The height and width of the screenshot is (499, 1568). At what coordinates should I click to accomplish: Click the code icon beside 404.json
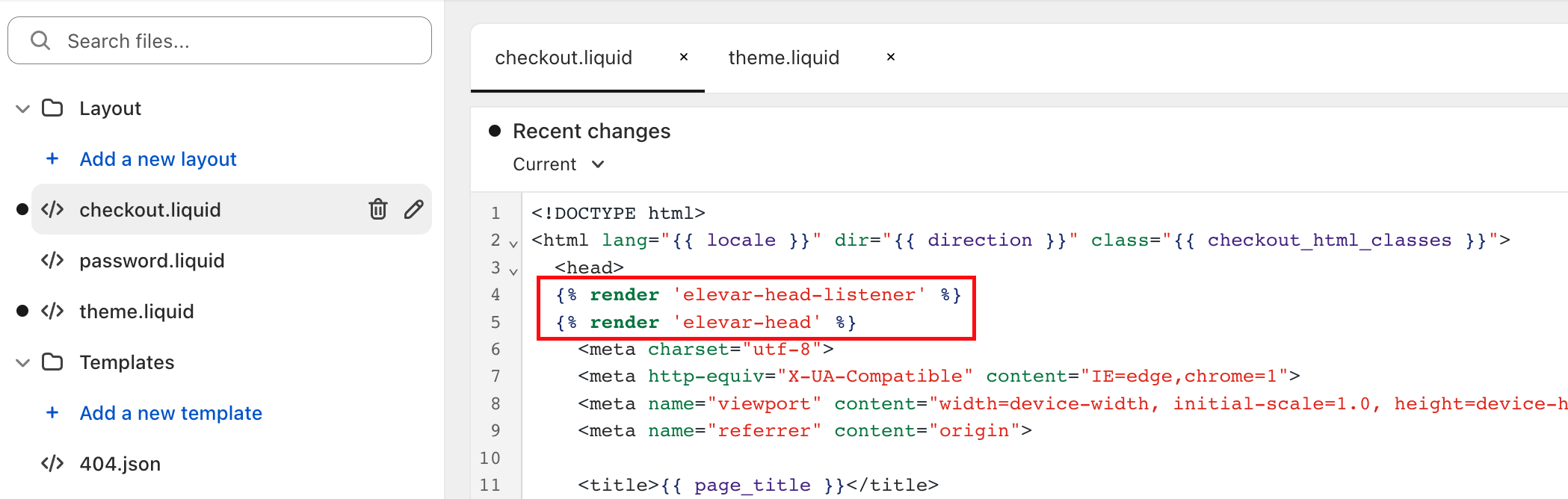pyautogui.click(x=52, y=463)
